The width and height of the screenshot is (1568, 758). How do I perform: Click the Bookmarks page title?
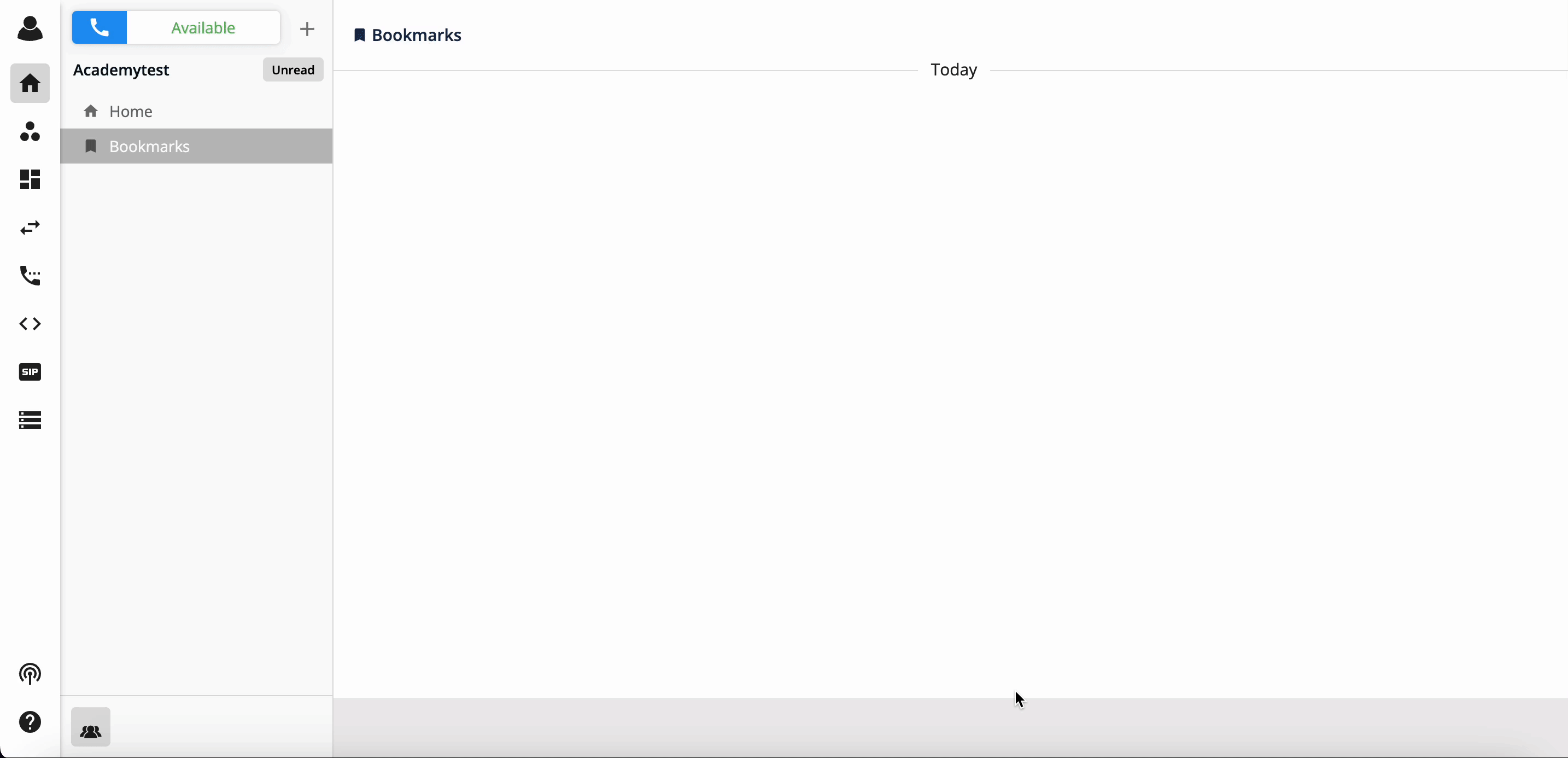(417, 36)
